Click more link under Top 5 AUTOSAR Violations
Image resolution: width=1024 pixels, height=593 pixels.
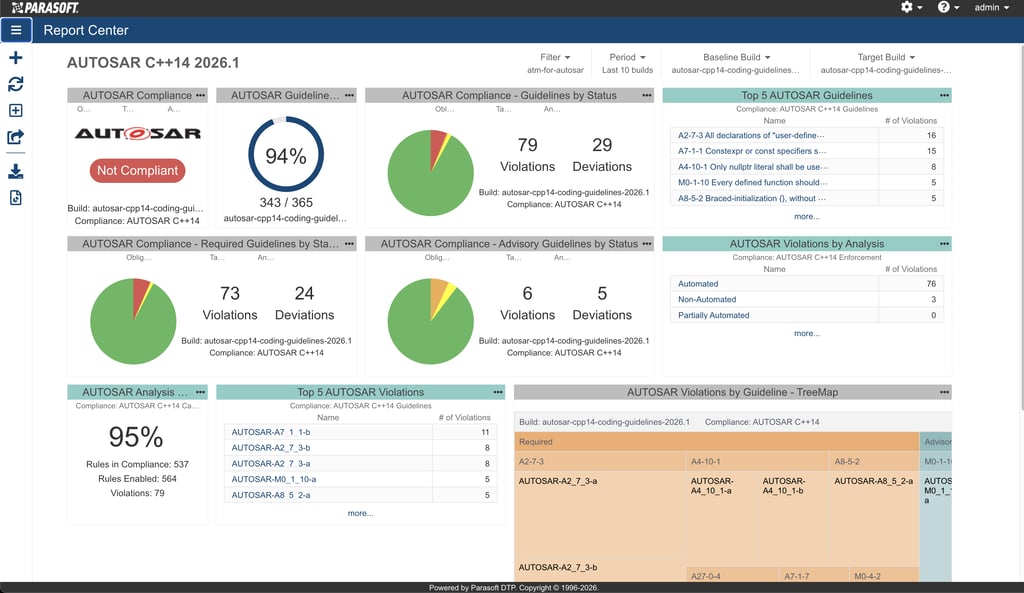coord(360,513)
